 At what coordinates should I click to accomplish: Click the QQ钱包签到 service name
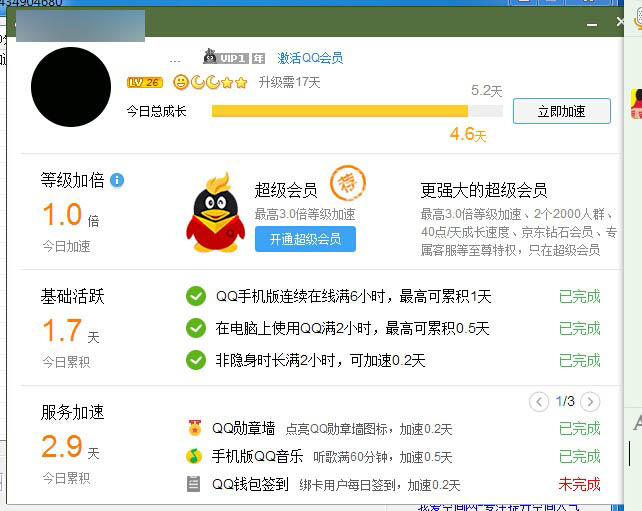tap(250, 484)
